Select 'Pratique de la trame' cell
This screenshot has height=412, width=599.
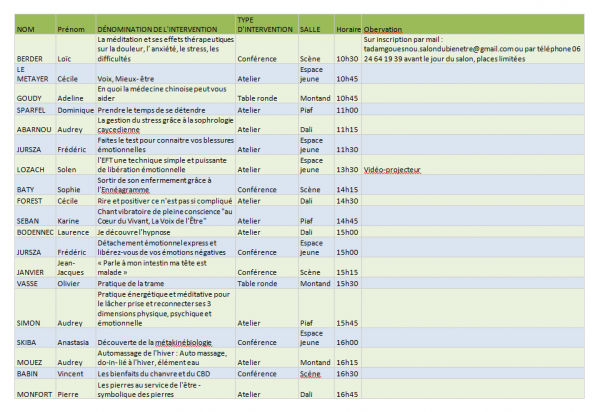[165, 283]
